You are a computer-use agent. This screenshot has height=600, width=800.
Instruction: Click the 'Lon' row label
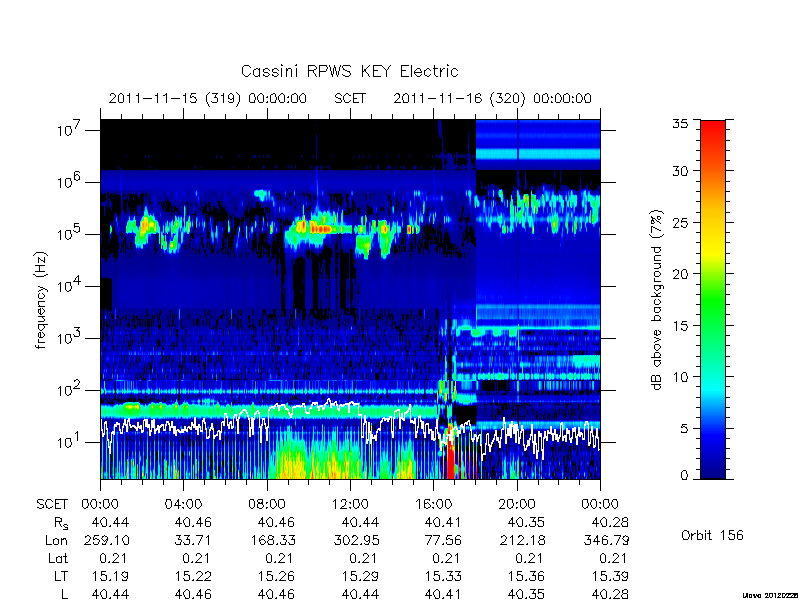click(57, 540)
